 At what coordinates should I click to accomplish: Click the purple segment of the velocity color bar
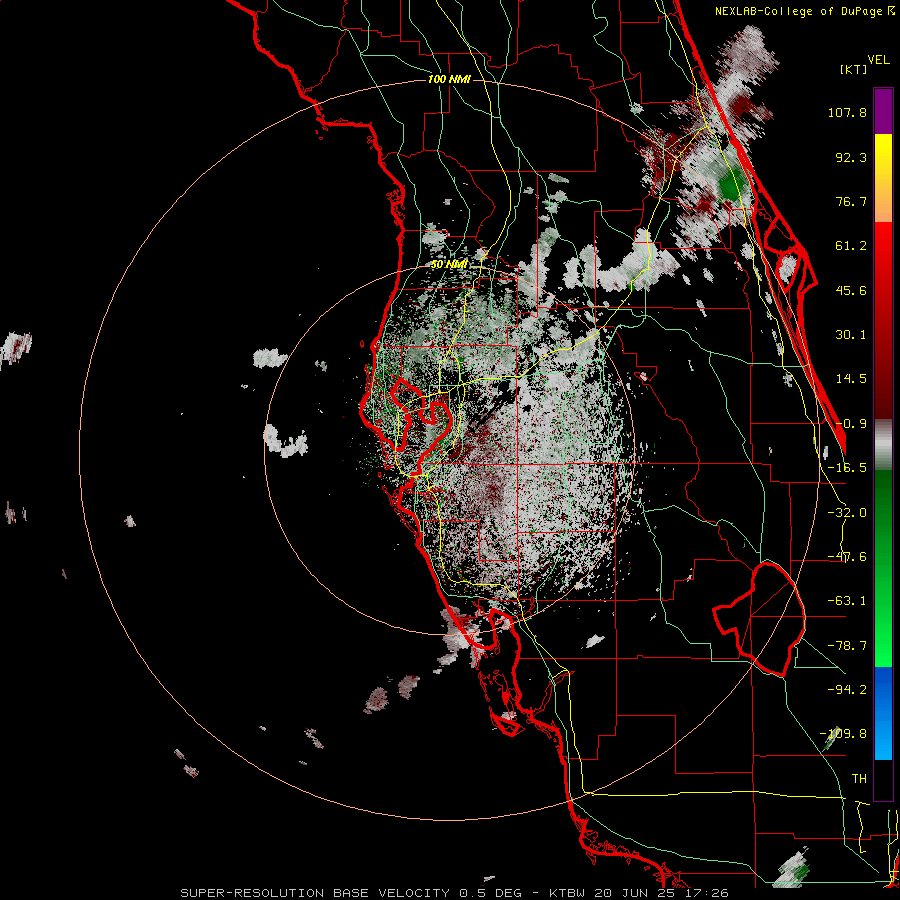pos(883,111)
